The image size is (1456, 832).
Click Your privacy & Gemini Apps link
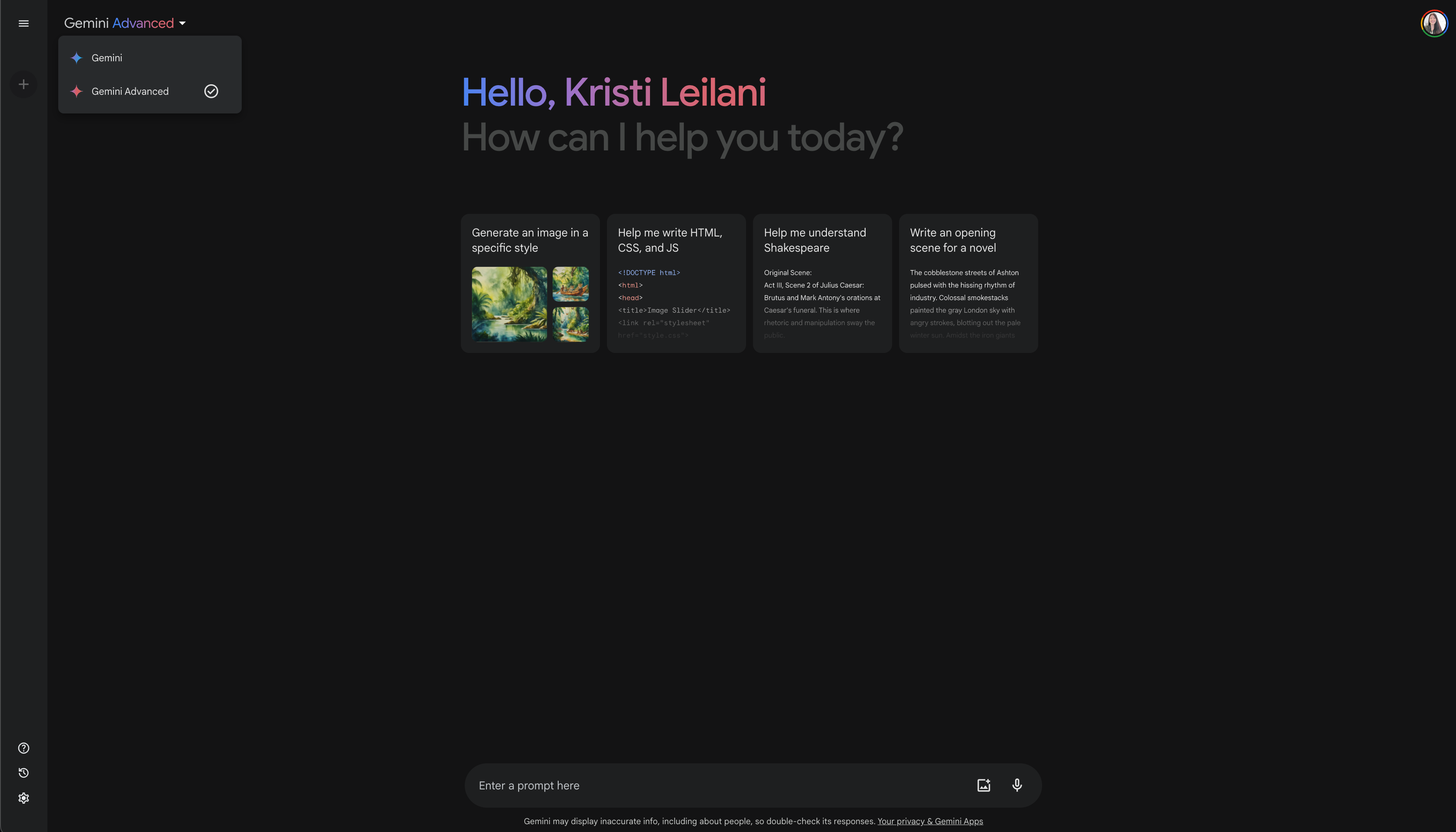(930, 821)
